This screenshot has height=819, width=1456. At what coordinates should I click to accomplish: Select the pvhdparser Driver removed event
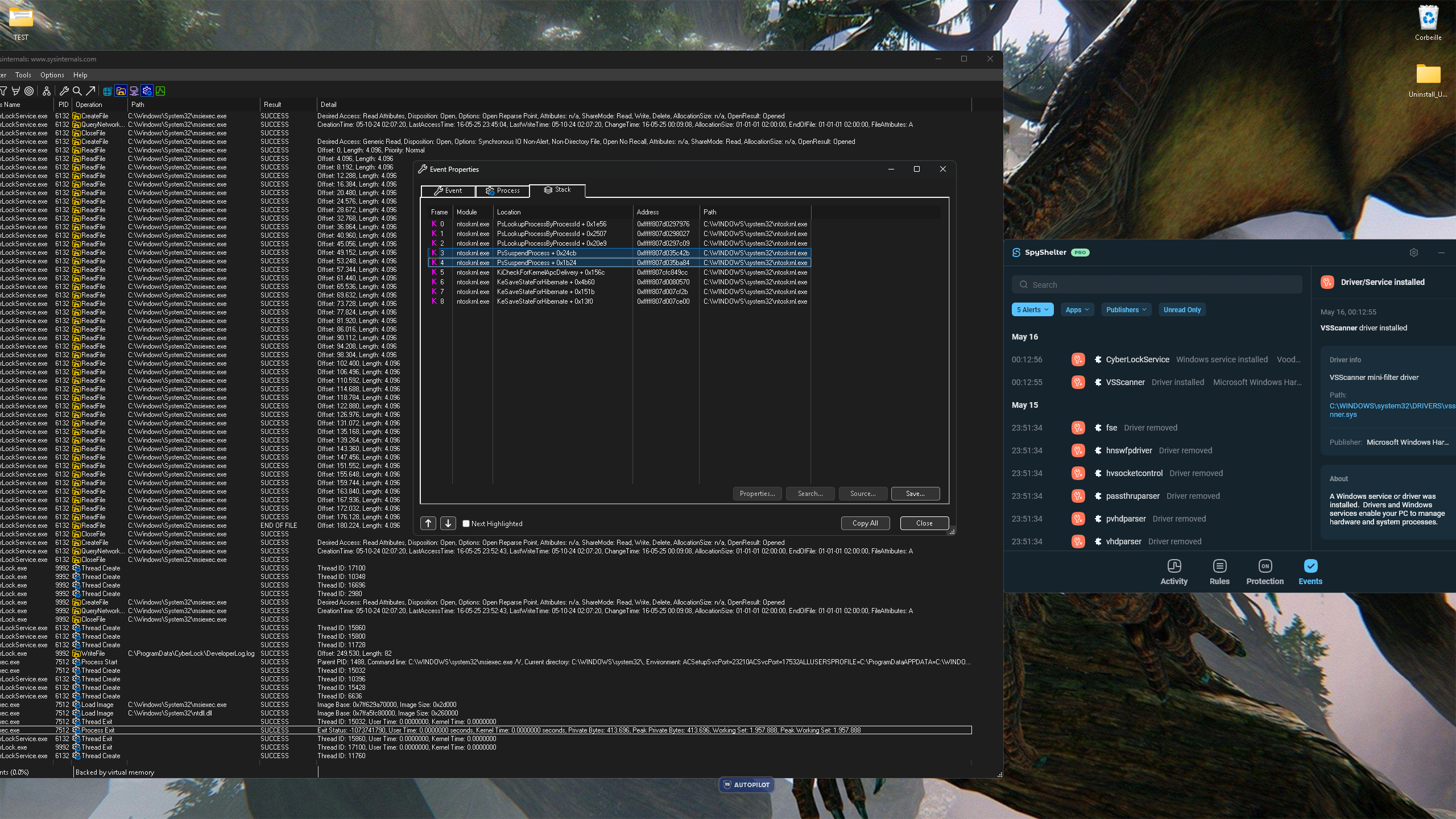tap(1157, 519)
